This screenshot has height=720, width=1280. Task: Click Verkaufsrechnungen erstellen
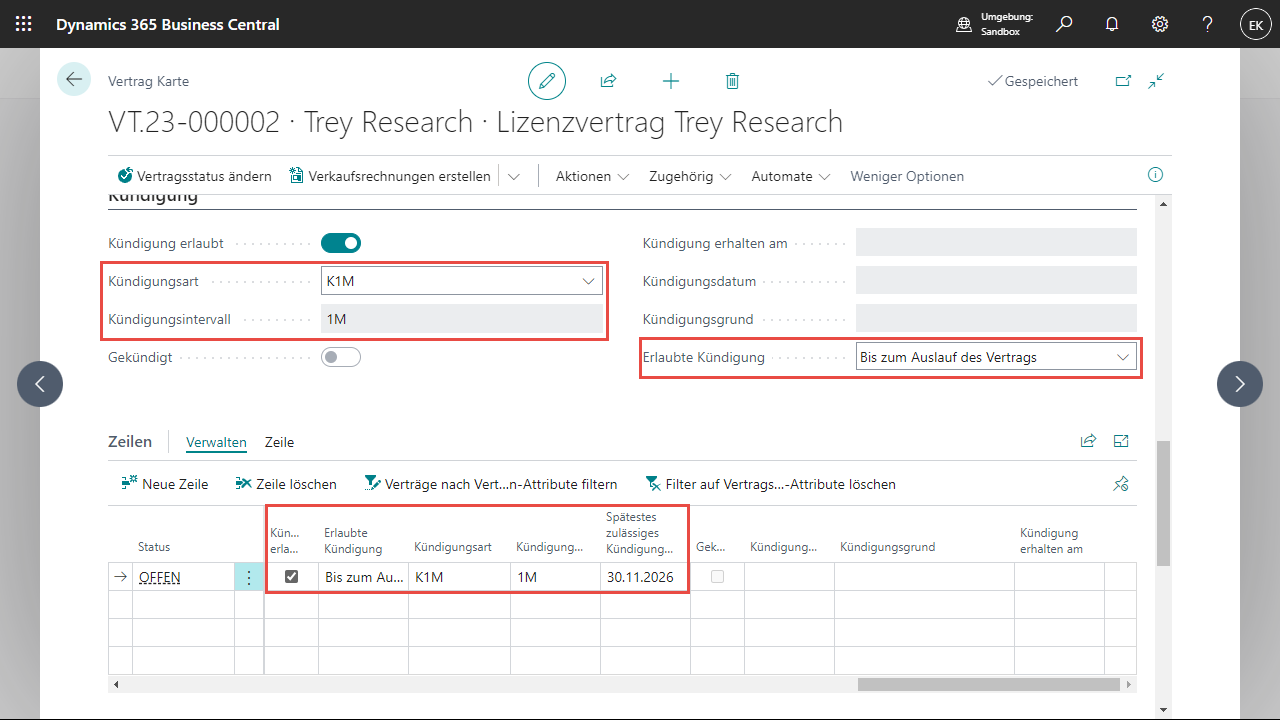(390, 176)
